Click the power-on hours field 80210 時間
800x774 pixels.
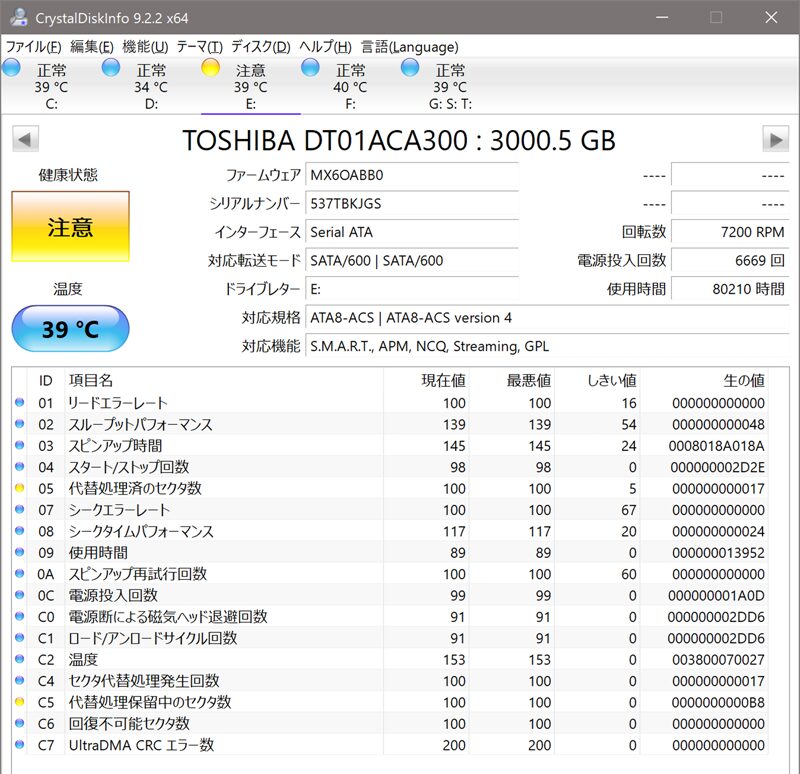tap(730, 289)
